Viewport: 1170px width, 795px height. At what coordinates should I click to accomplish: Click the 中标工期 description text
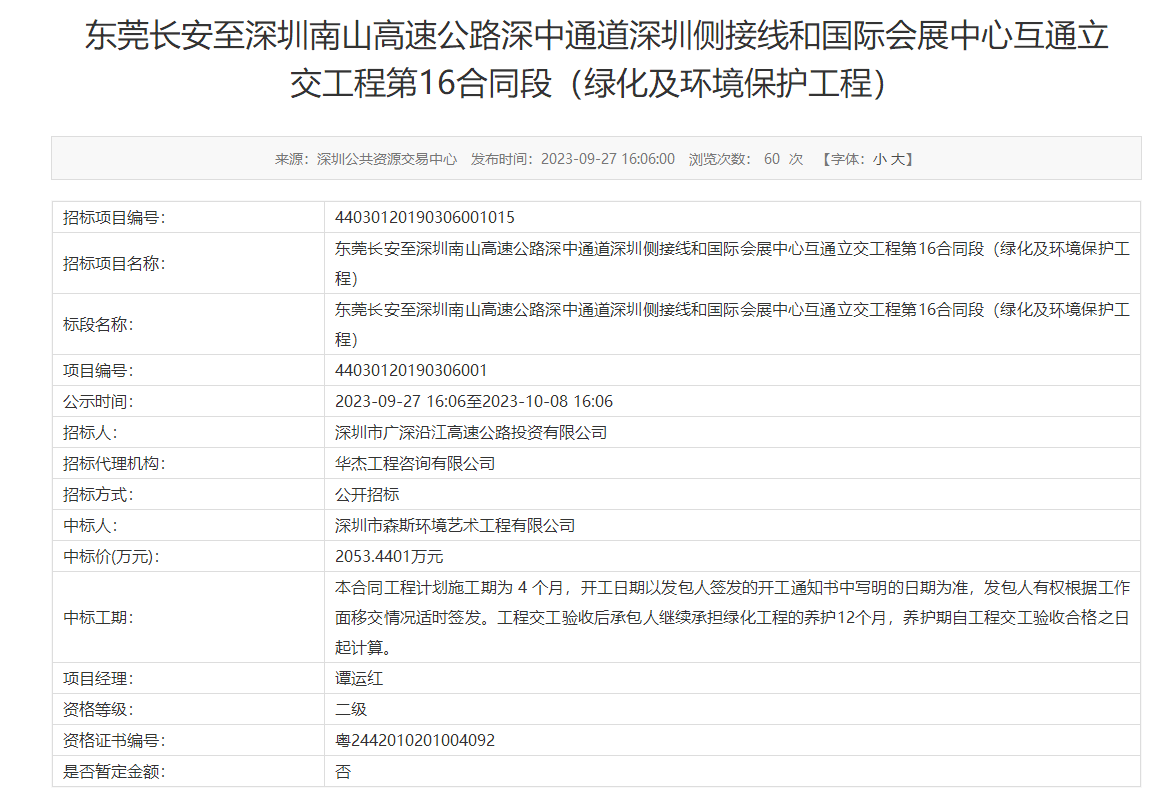pyautogui.click(x=732, y=617)
